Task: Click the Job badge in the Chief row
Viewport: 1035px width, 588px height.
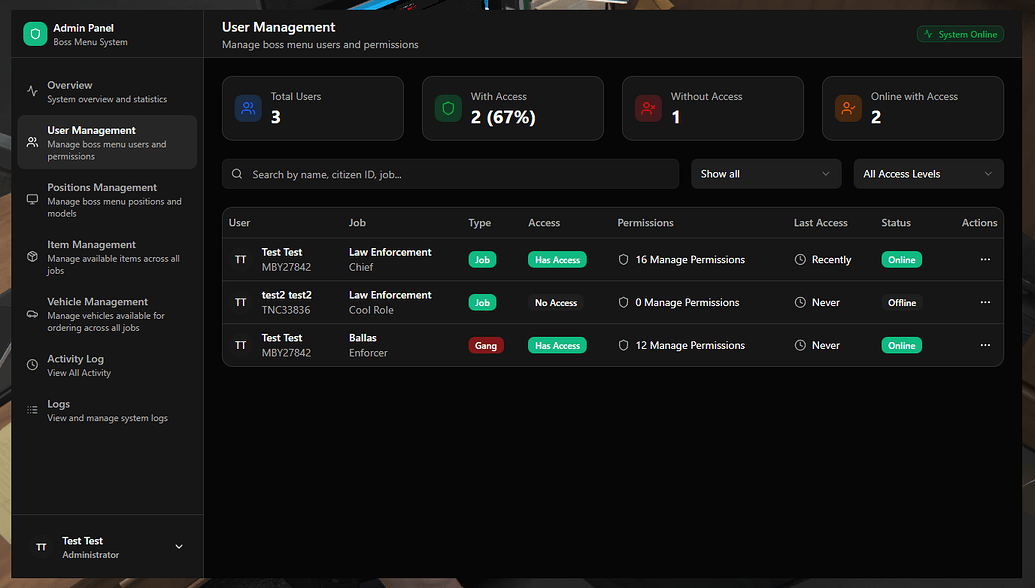Action: pos(483,259)
